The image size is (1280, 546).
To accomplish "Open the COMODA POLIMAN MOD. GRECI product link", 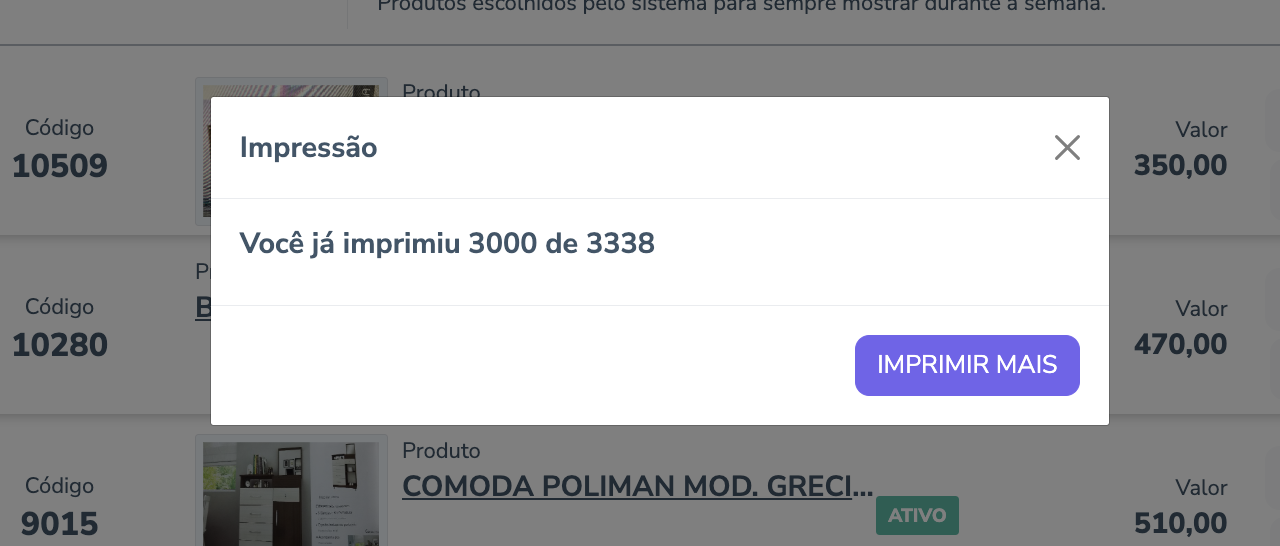I will (637, 487).
